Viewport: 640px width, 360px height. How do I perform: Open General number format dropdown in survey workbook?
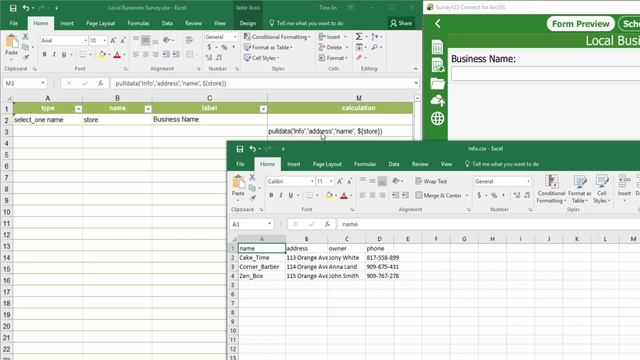[x=235, y=37]
